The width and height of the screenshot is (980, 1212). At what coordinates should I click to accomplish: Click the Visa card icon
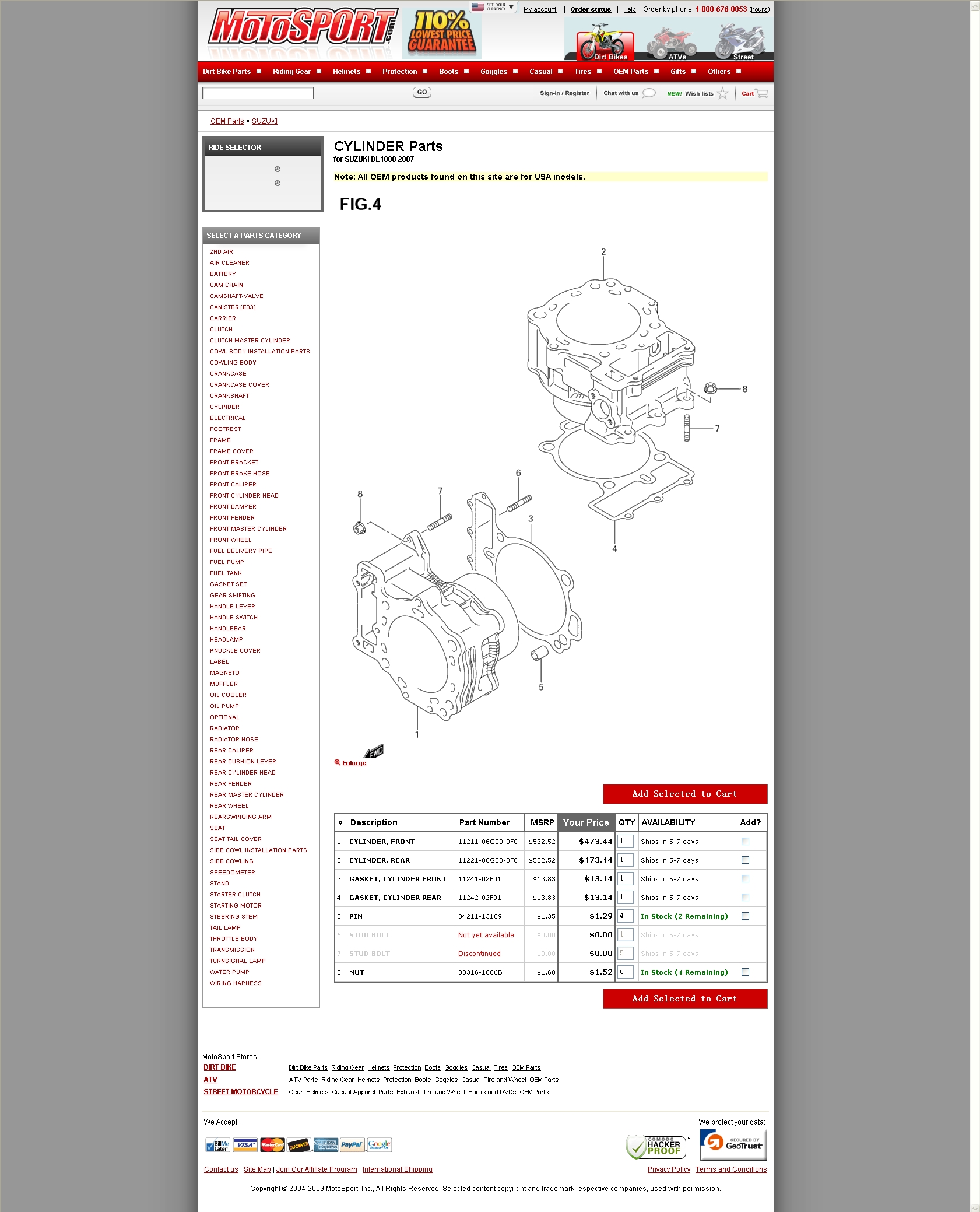245,1145
